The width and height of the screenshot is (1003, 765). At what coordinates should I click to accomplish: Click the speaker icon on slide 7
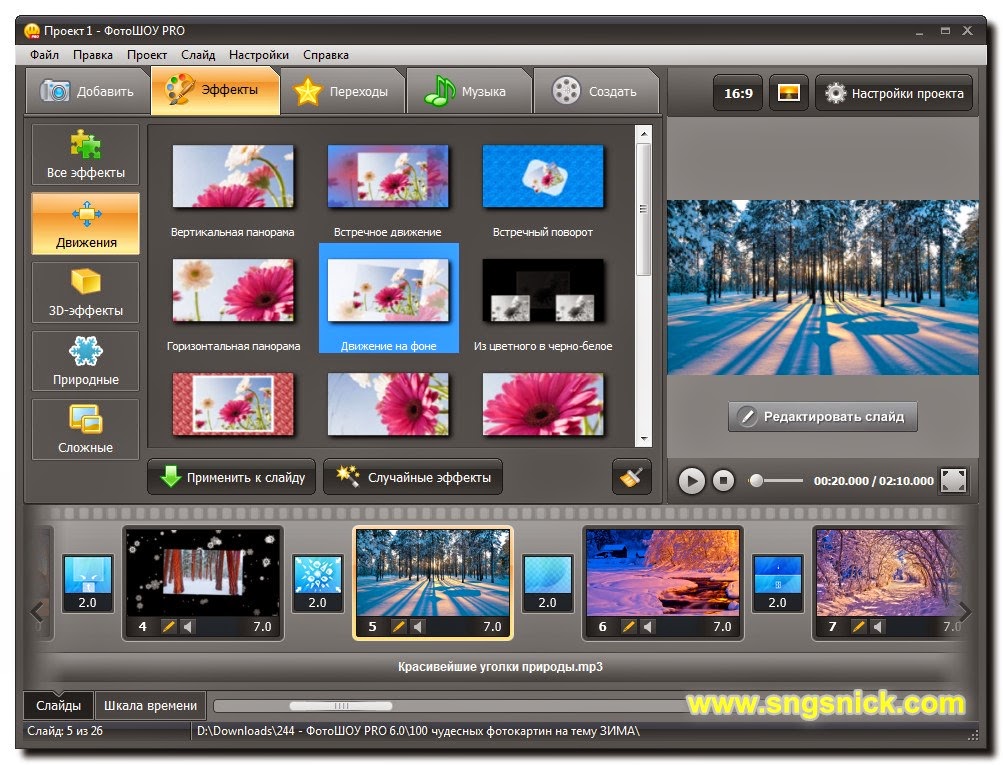point(878,627)
